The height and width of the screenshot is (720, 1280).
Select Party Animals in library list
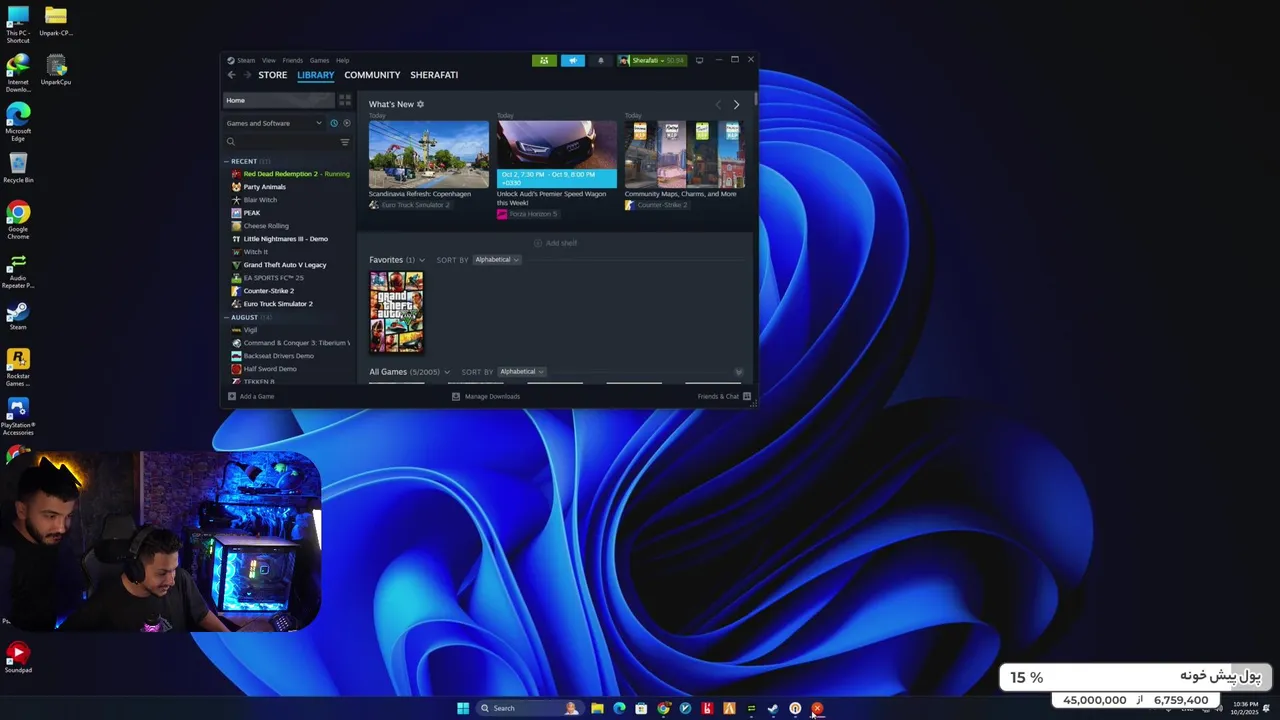click(x=264, y=187)
